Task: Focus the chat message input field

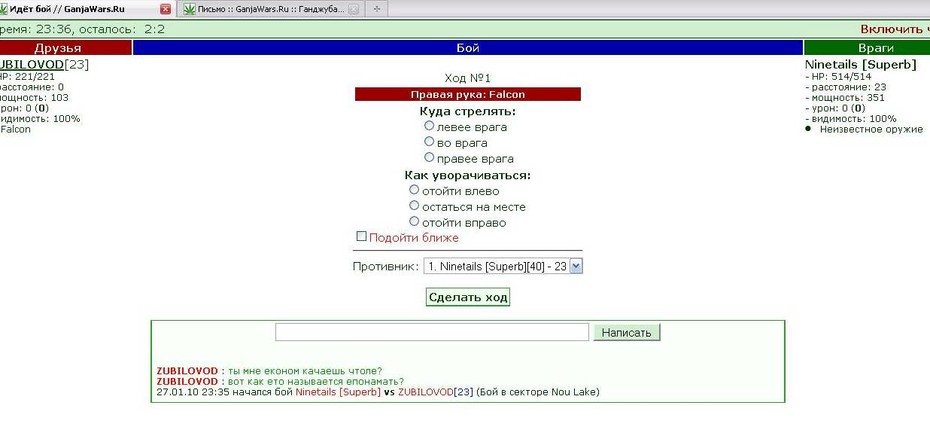Action: tap(432, 332)
